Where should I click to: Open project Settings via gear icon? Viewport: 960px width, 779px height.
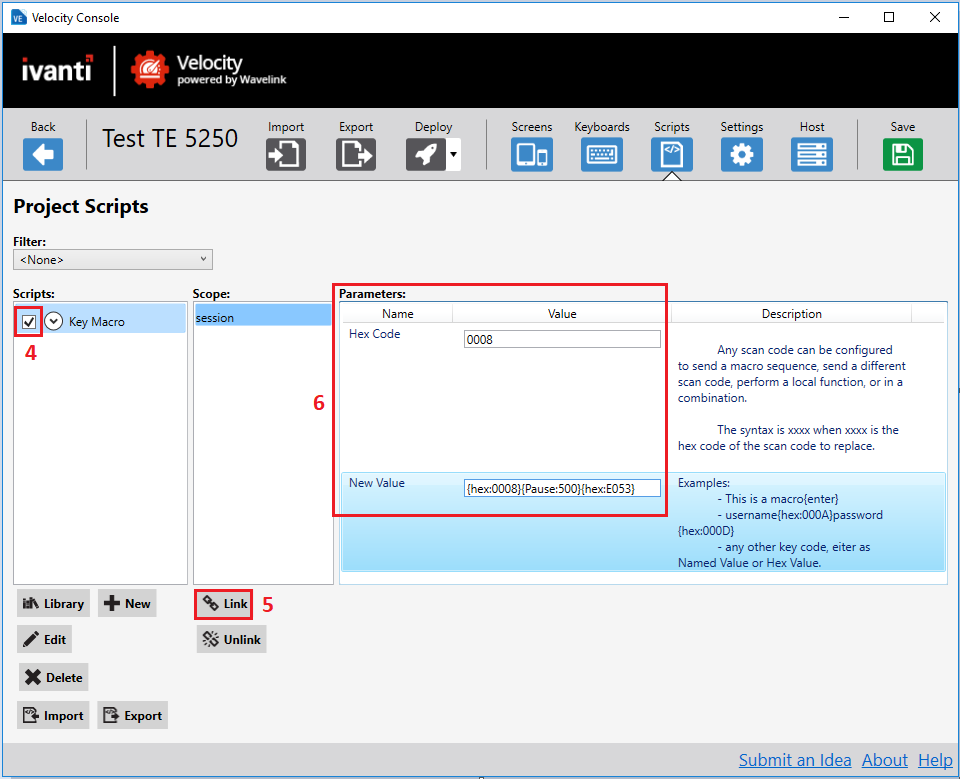(x=741, y=153)
